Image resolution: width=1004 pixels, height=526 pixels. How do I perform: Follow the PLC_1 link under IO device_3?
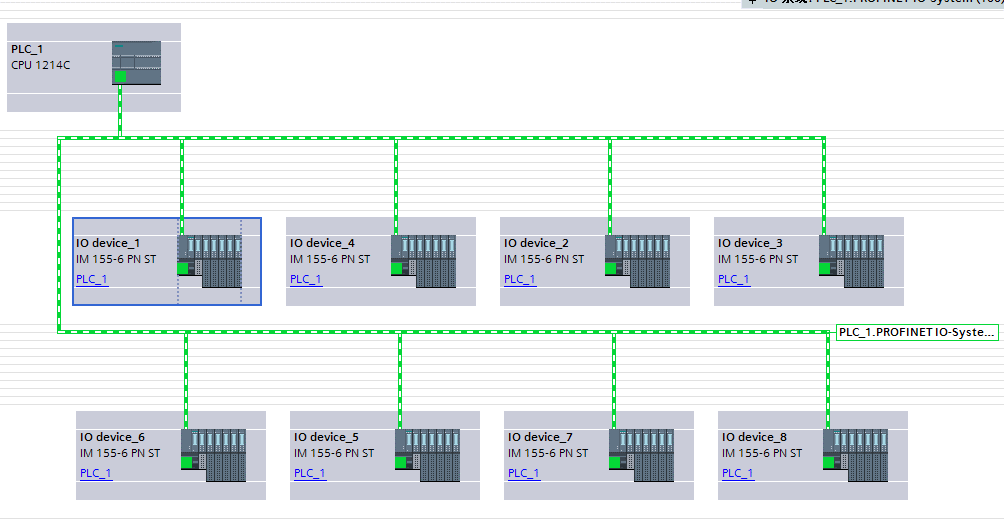[734, 280]
